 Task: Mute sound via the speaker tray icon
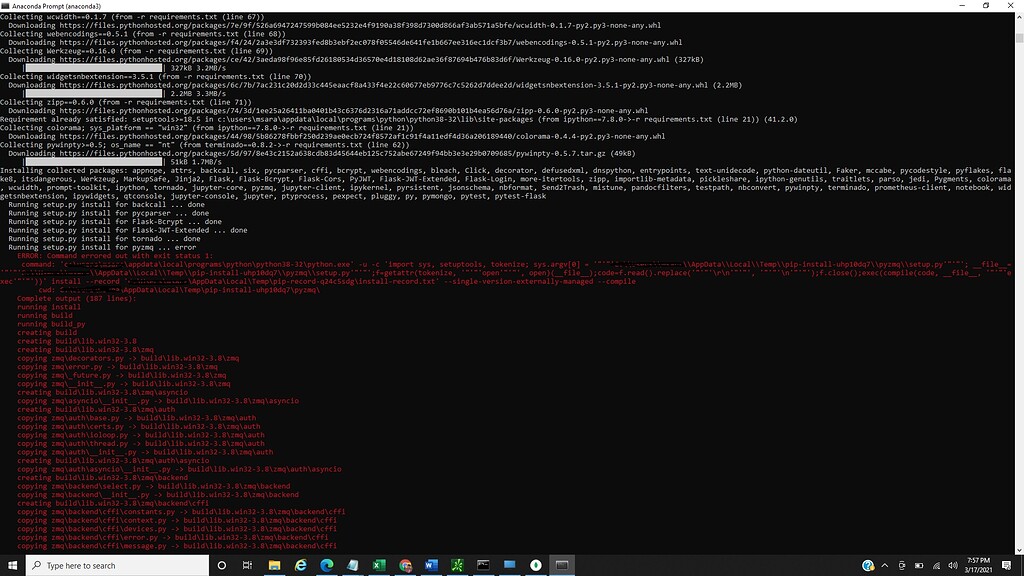[954, 565]
